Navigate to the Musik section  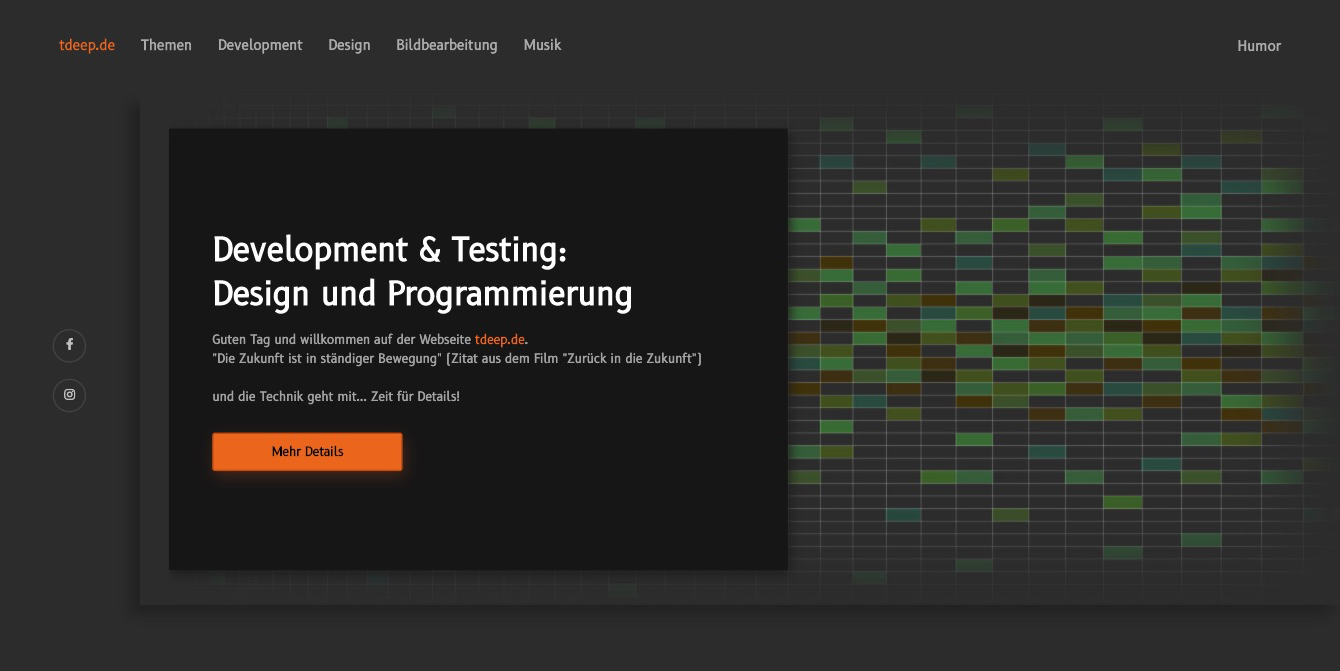click(542, 45)
